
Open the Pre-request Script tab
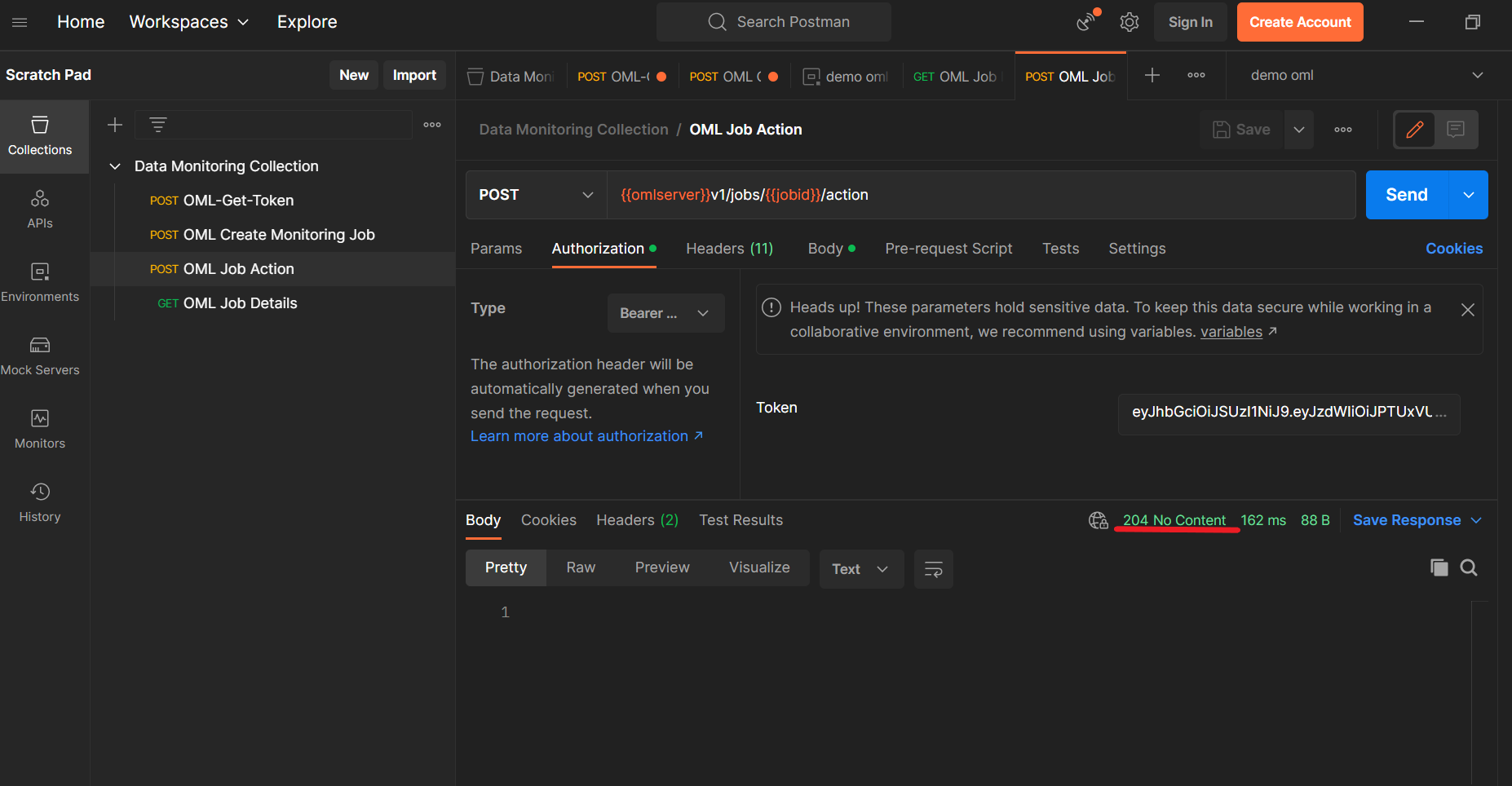pyautogui.click(x=948, y=249)
